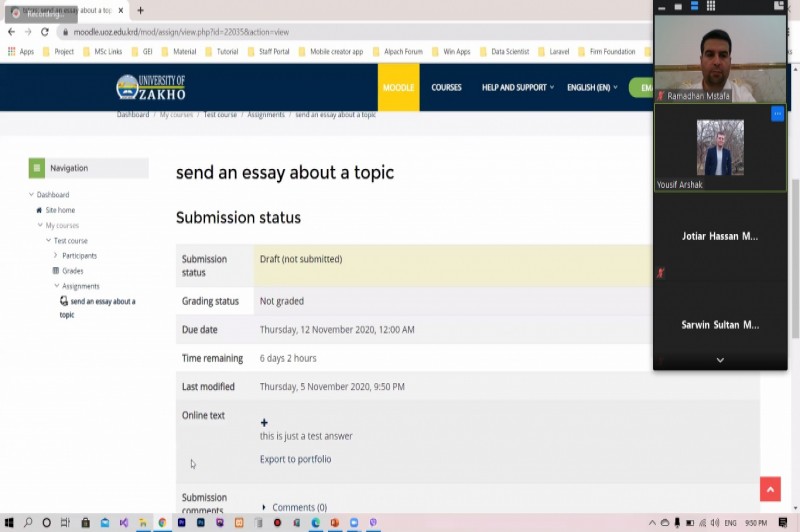Click the browser address bar
800x532 pixels.
pos(300,32)
